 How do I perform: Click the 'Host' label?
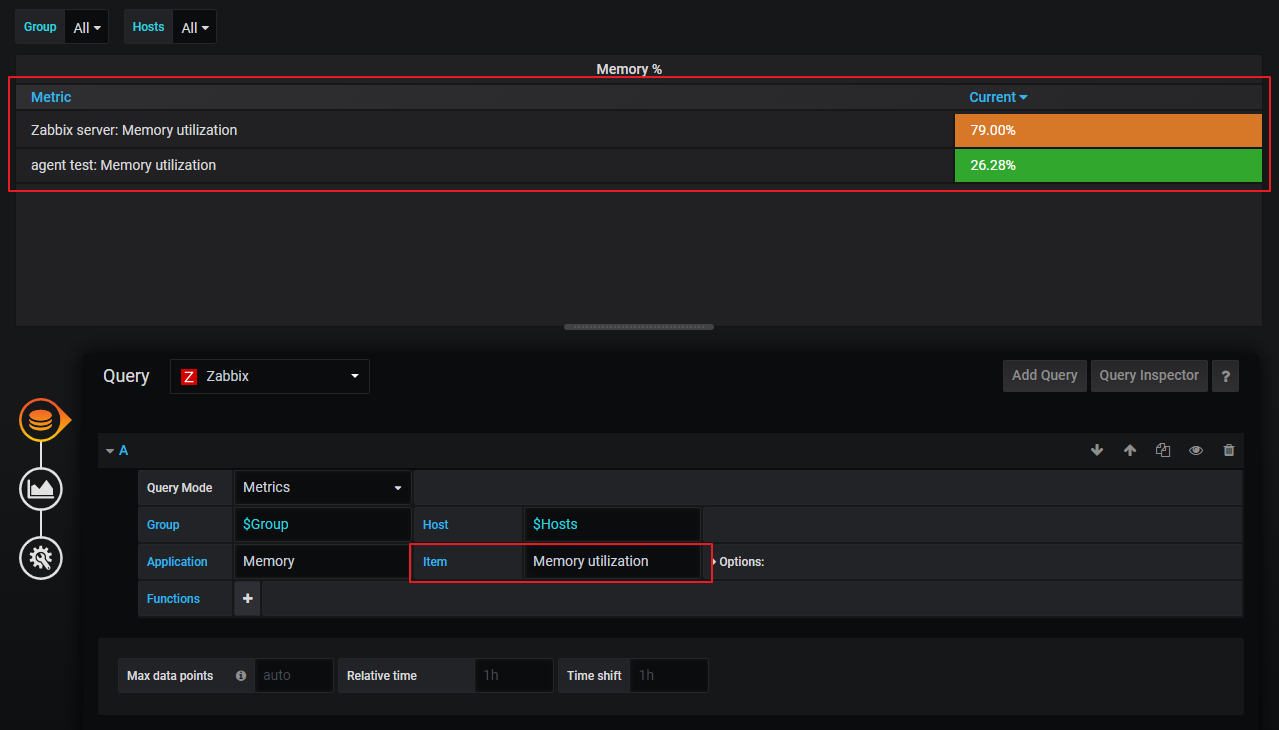point(436,525)
